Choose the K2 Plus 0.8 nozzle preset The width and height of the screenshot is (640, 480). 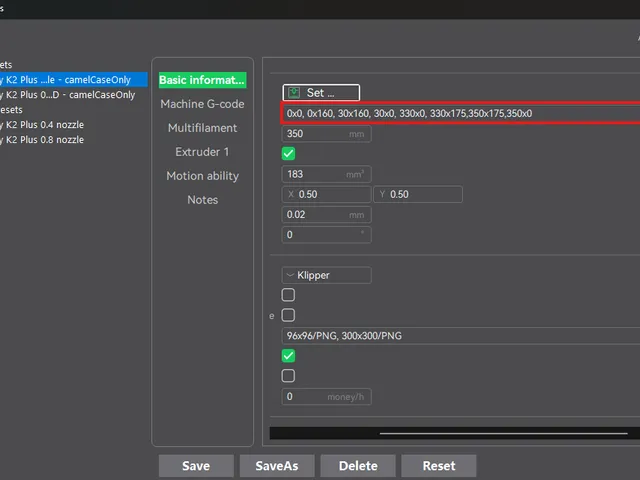pyautogui.click(x=42, y=140)
